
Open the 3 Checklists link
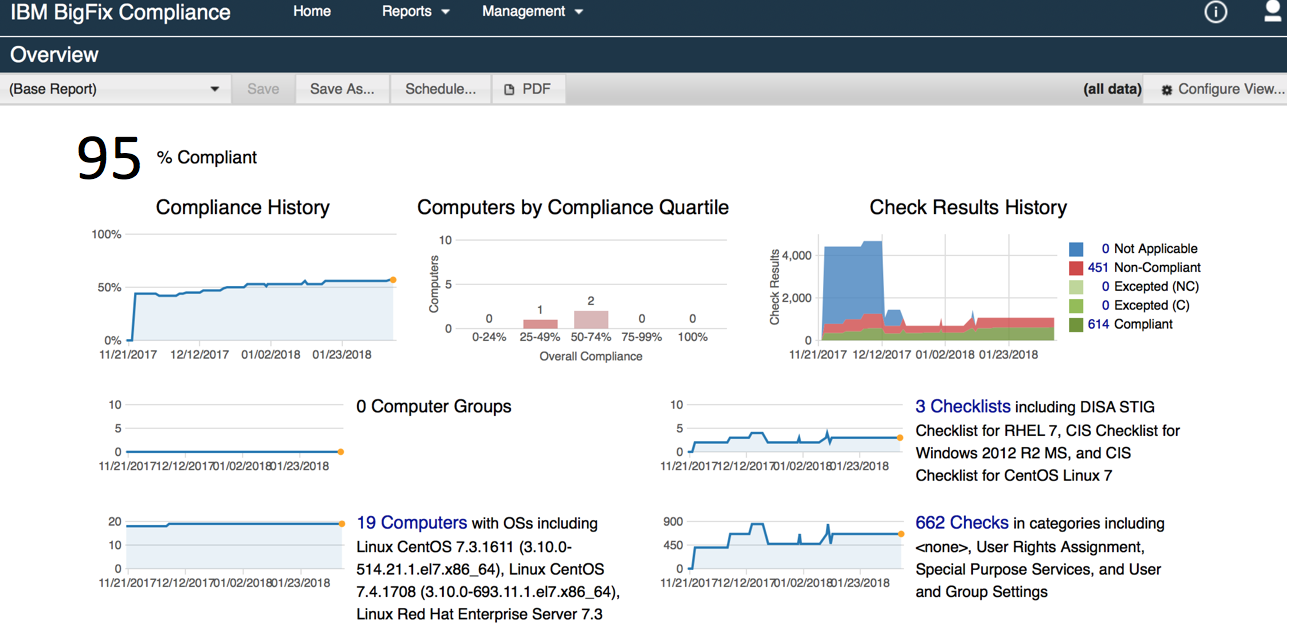click(x=963, y=407)
